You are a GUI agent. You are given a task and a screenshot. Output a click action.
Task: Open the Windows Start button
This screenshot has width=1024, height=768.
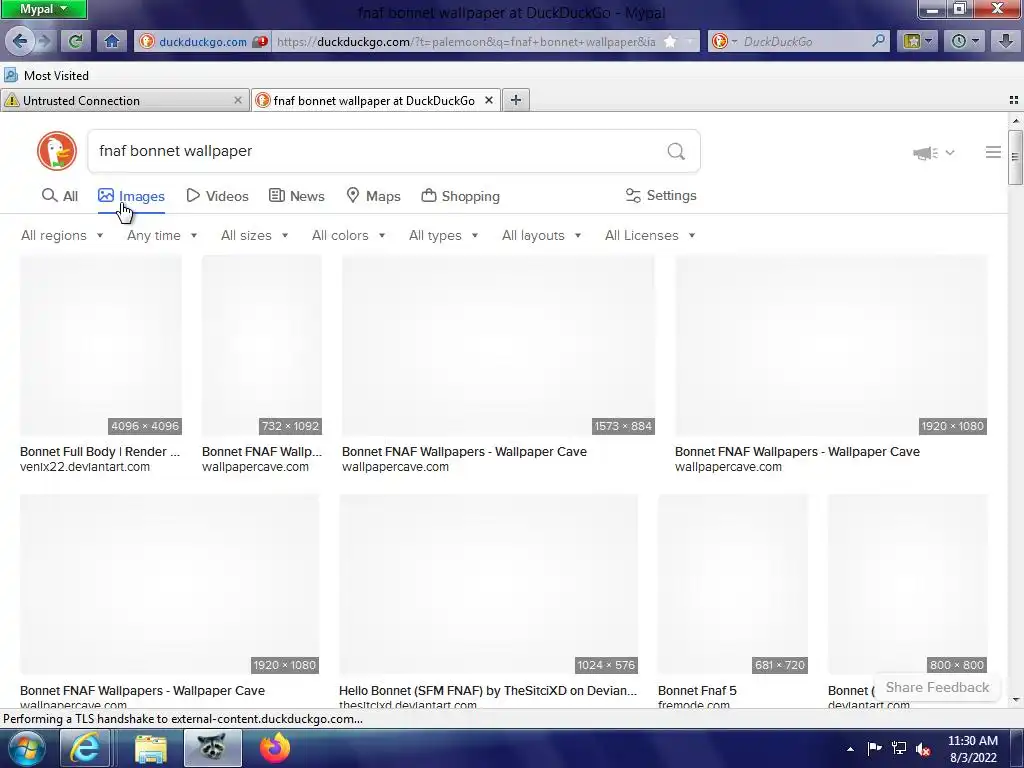tap(27, 748)
